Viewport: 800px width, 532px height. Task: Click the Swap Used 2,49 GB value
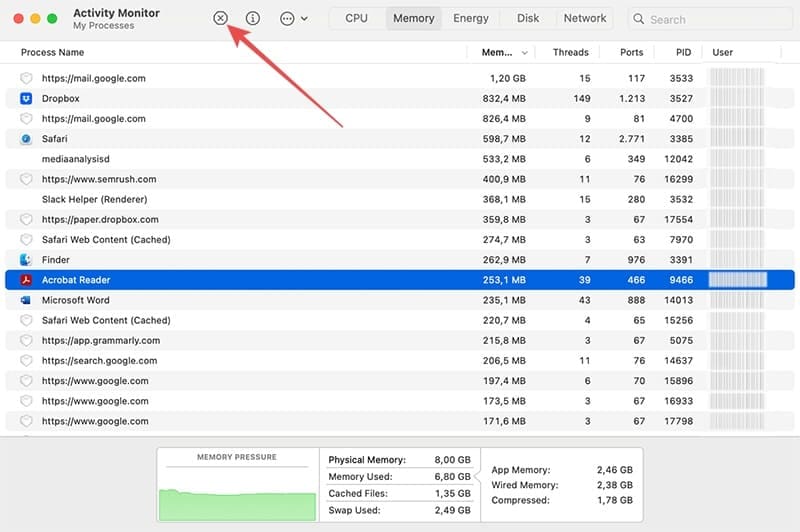pyautogui.click(x=453, y=511)
